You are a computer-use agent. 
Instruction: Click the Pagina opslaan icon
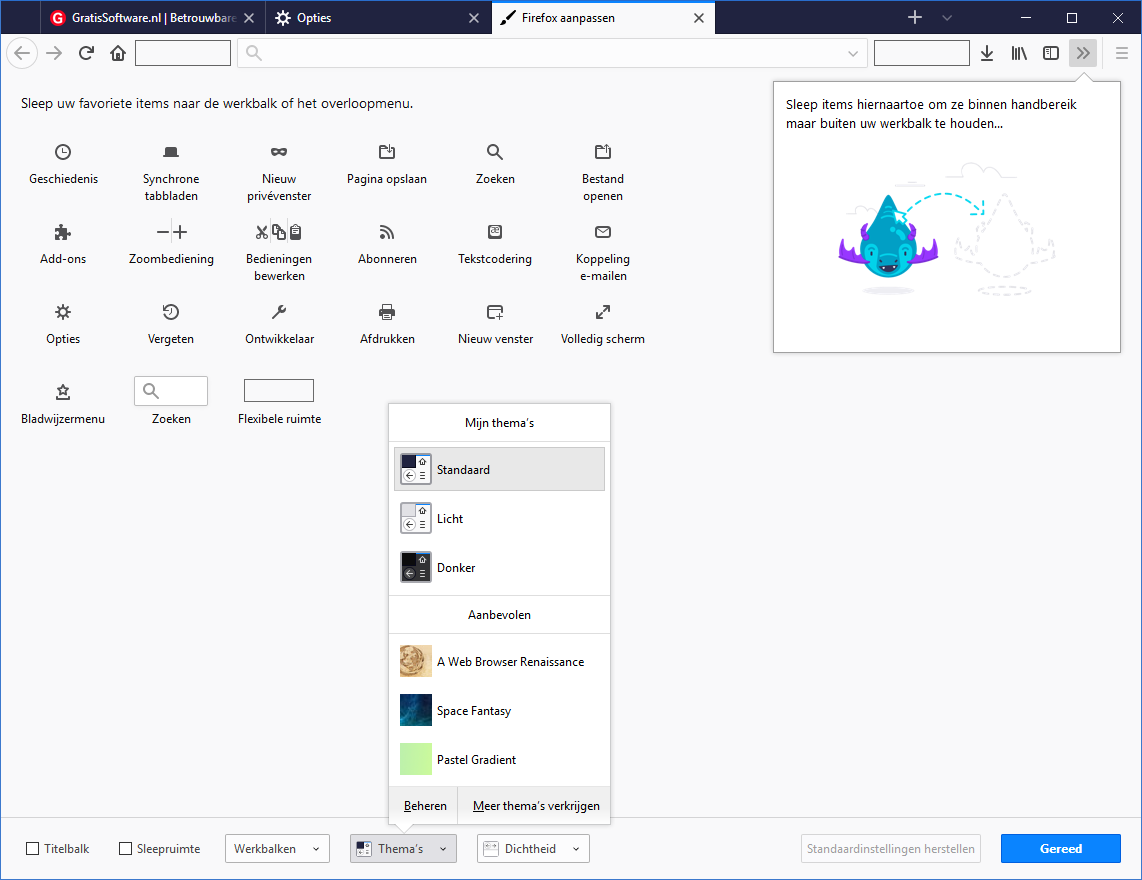tap(387, 152)
